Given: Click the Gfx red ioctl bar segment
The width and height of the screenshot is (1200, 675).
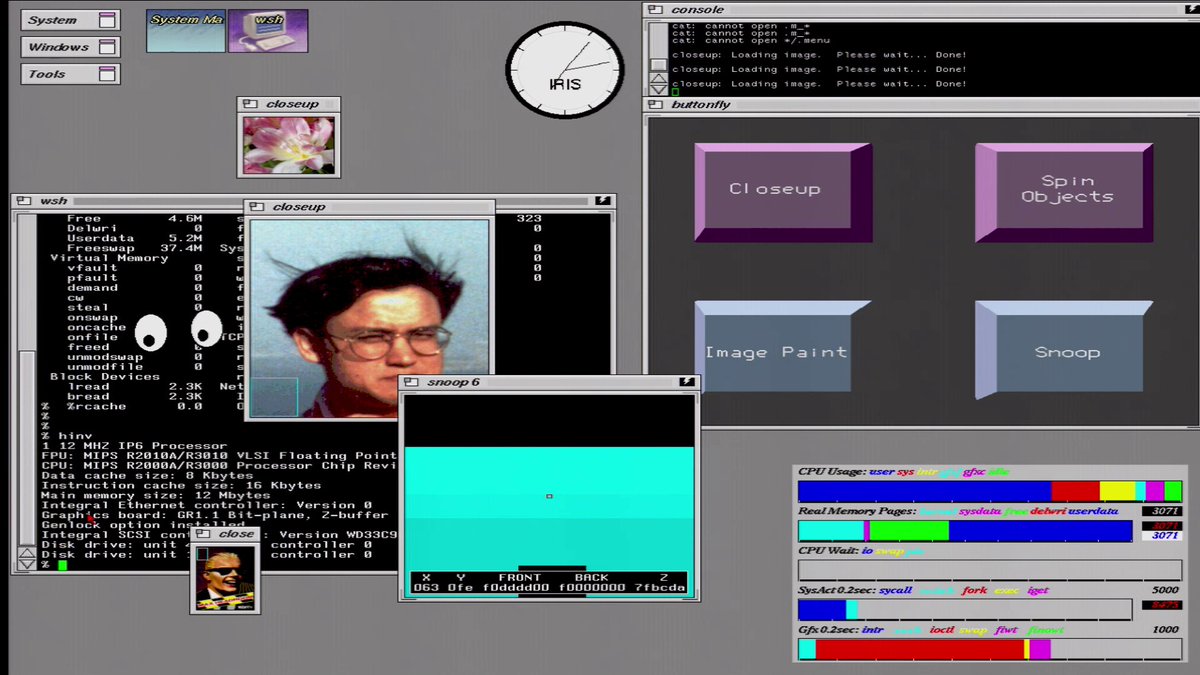Looking at the screenshot, I should 920,649.
